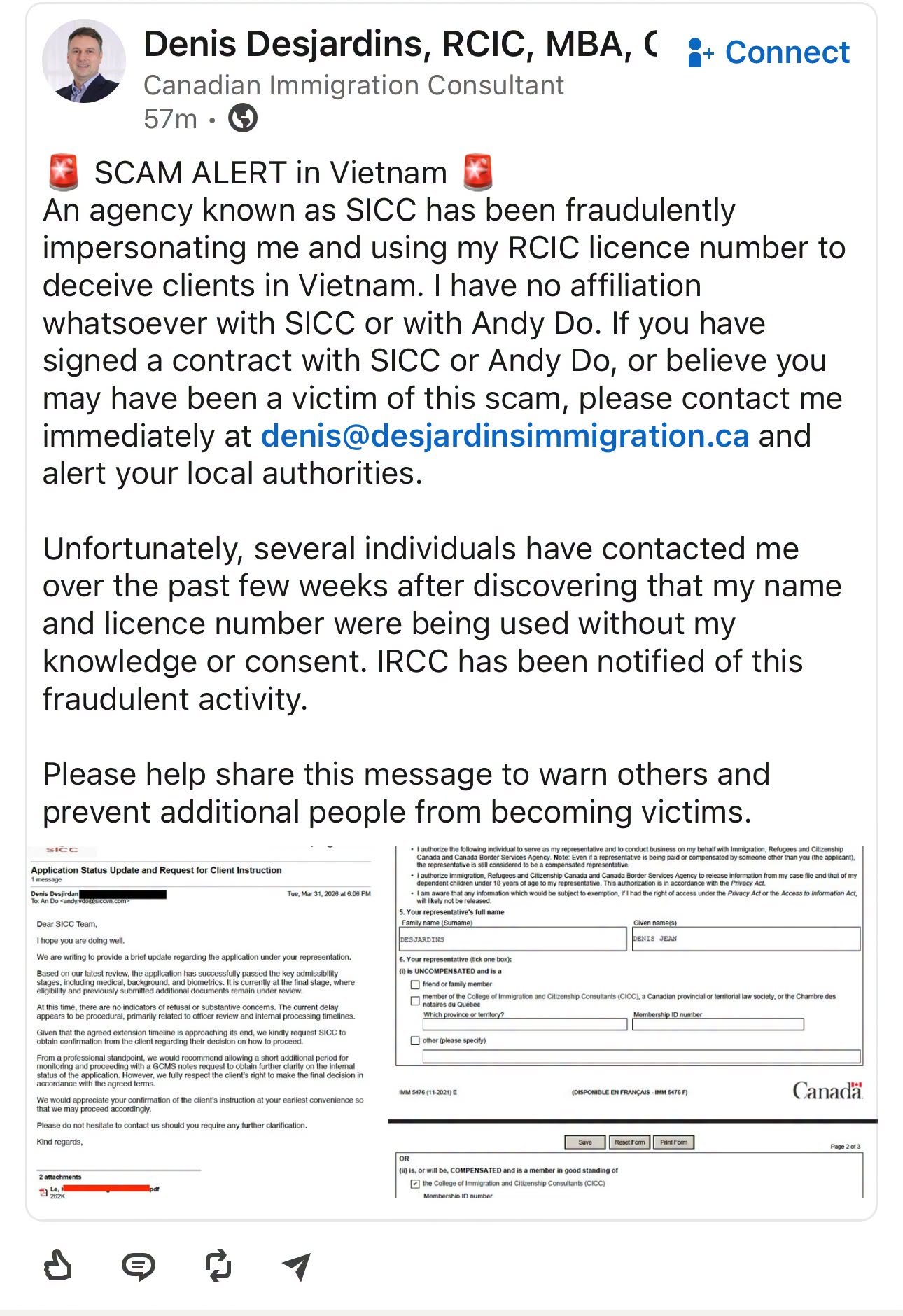Click the Connect button

click(769, 52)
